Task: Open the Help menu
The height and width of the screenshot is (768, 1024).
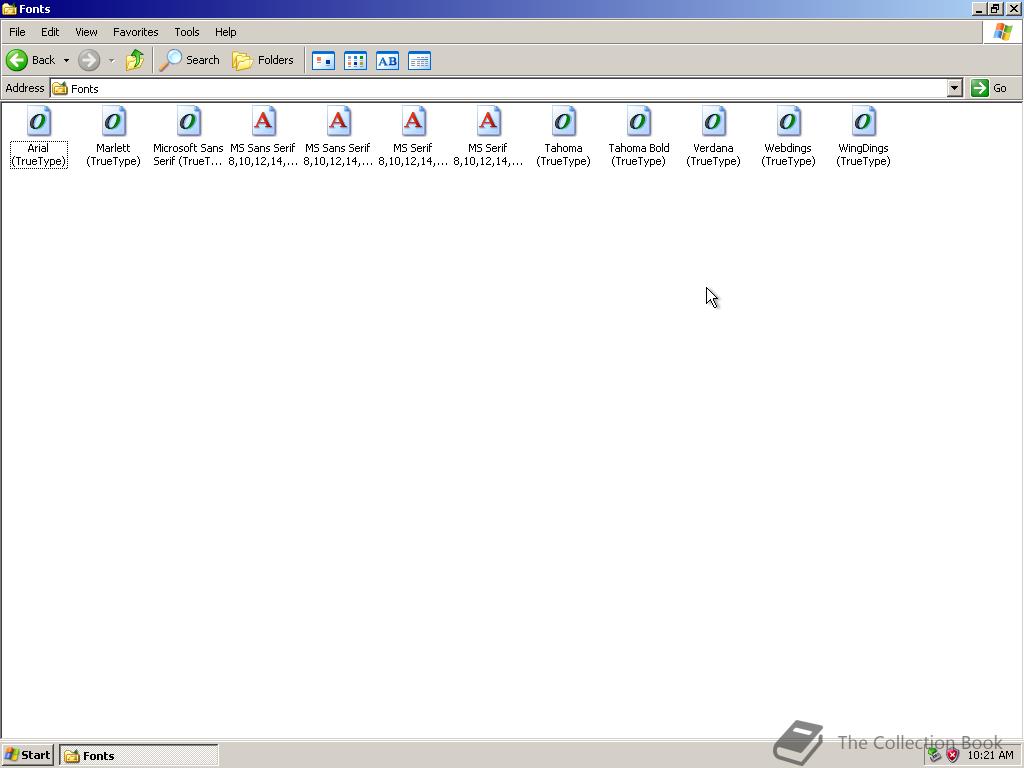Action: (x=226, y=32)
